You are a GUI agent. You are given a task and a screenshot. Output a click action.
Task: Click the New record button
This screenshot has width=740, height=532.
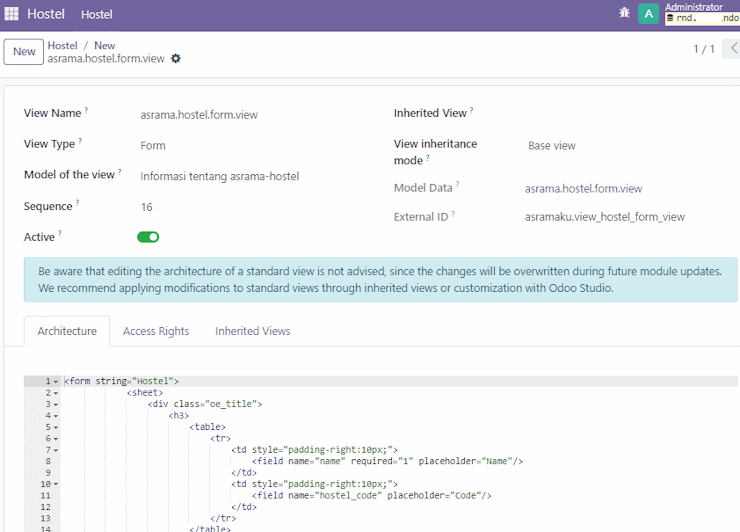point(24,51)
